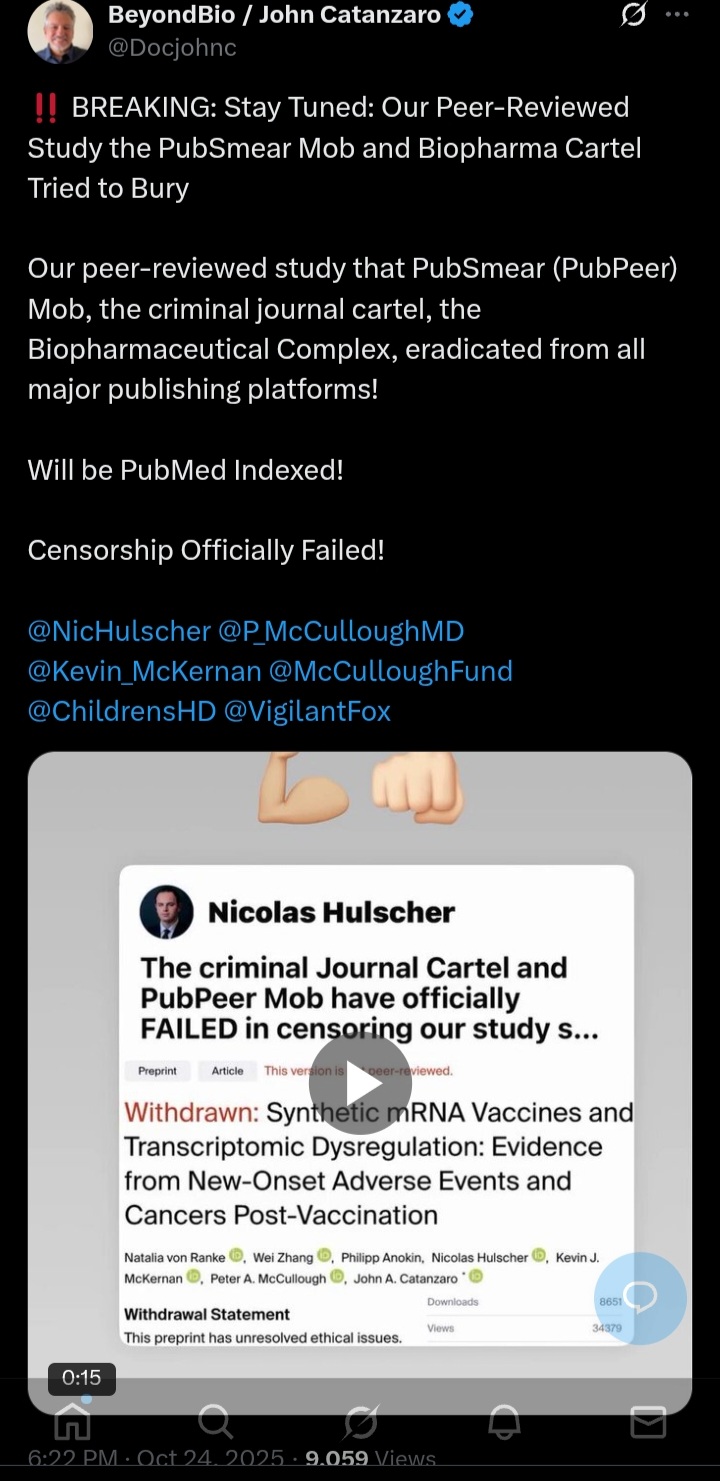Open John Catanzaro's profile picture
Viewport: 720px width, 1481px height.
[x=60, y=31]
